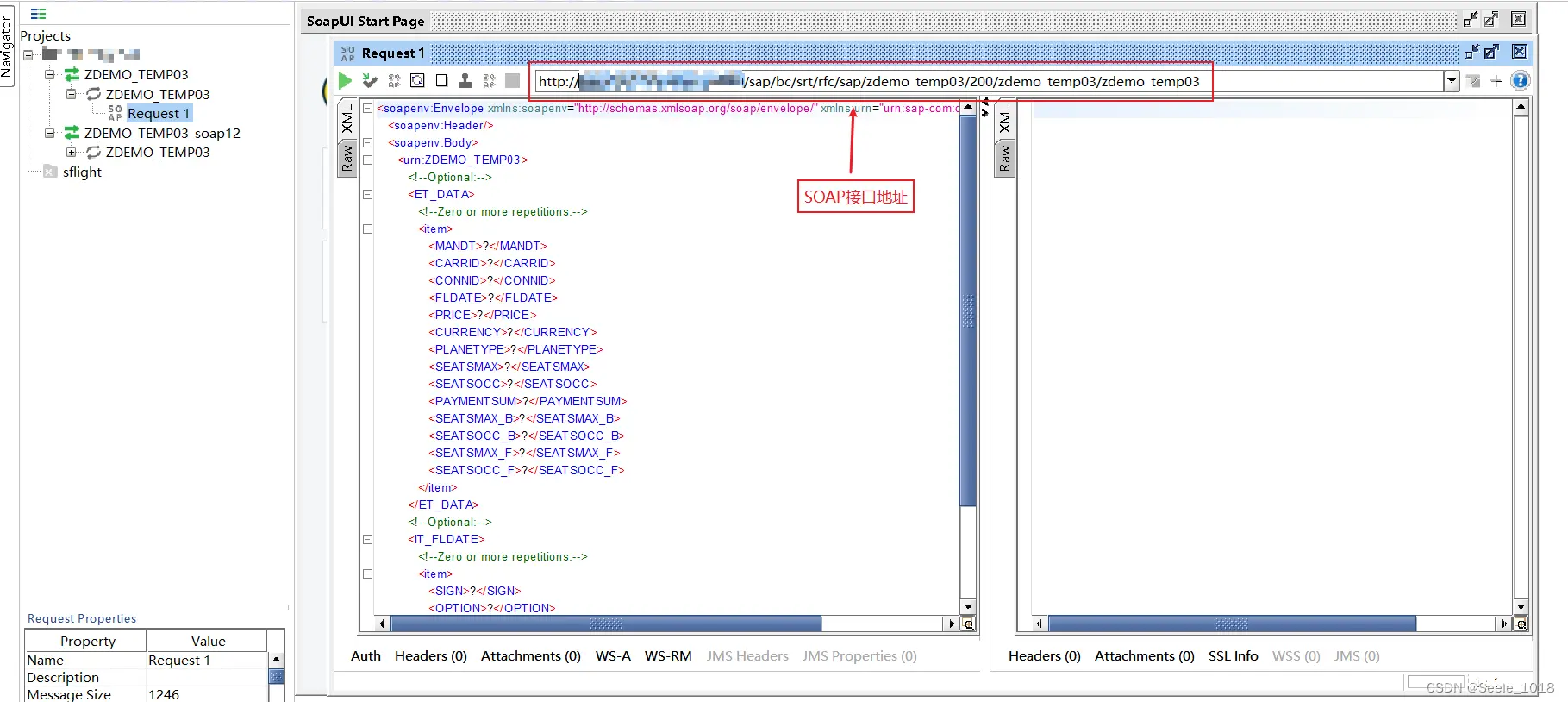Click the splitter arrows between request and response
This screenshot has width=1568, height=702.
click(x=985, y=107)
